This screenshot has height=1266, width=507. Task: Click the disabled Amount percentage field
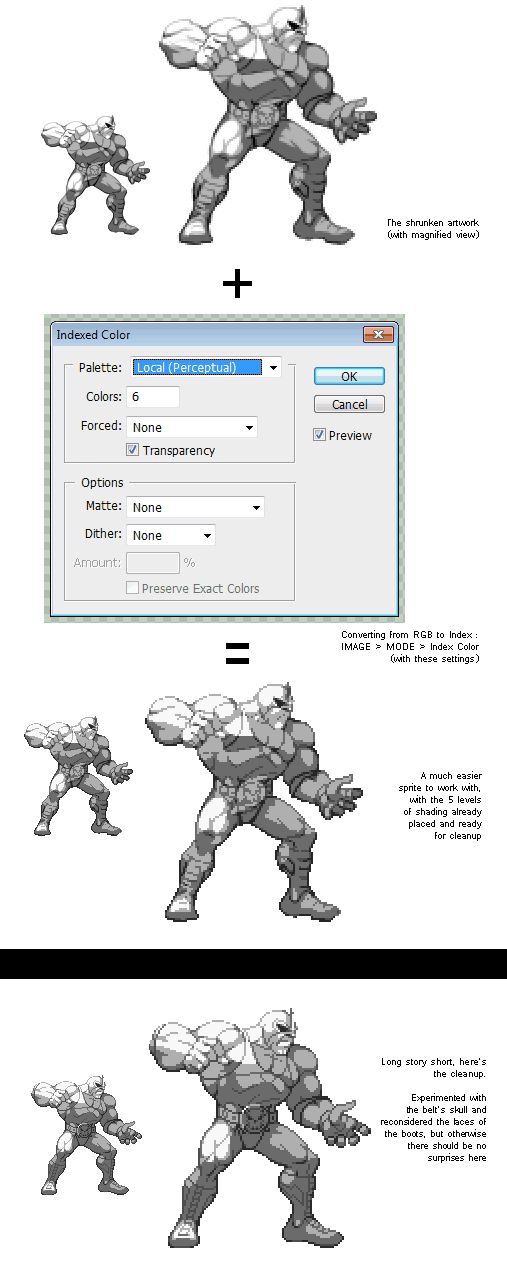click(x=153, y=563)
